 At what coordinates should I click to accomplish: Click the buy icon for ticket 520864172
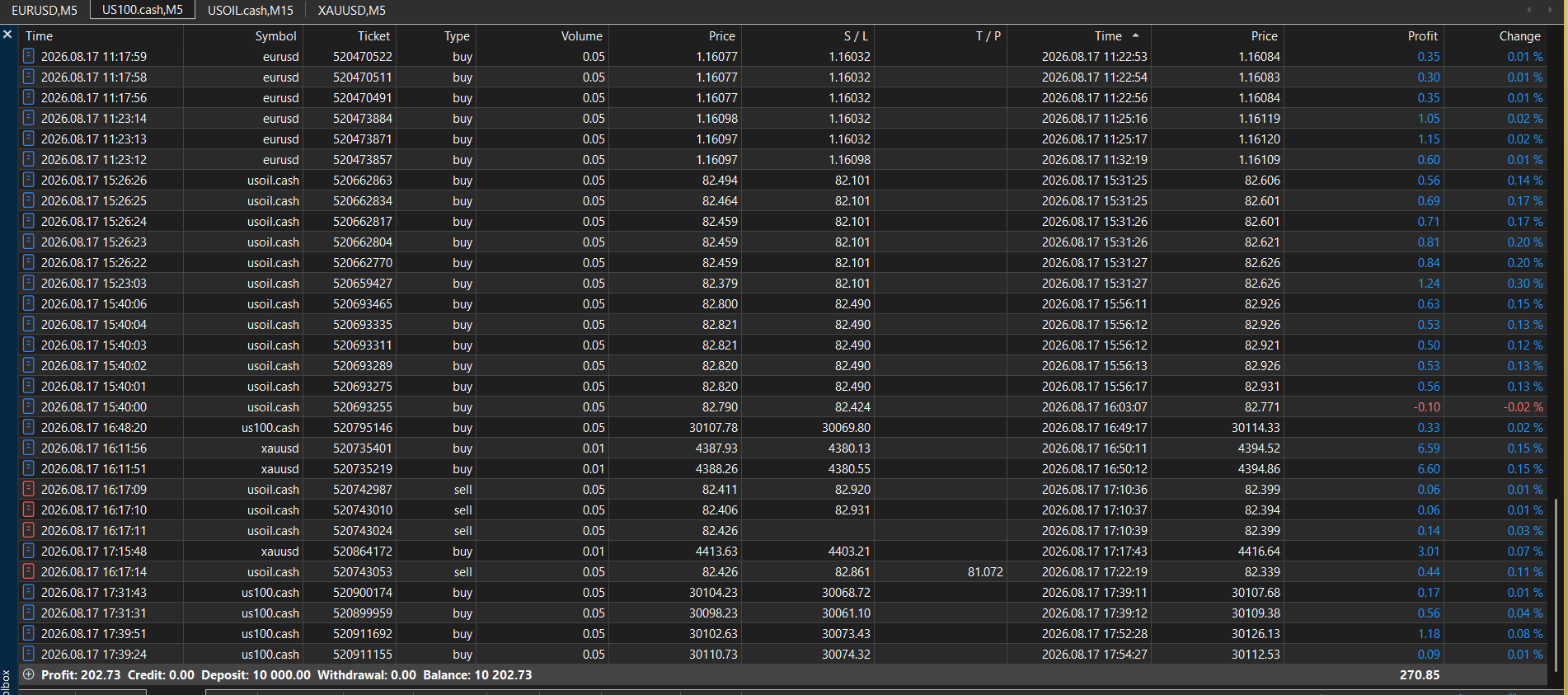click(29, 551)
